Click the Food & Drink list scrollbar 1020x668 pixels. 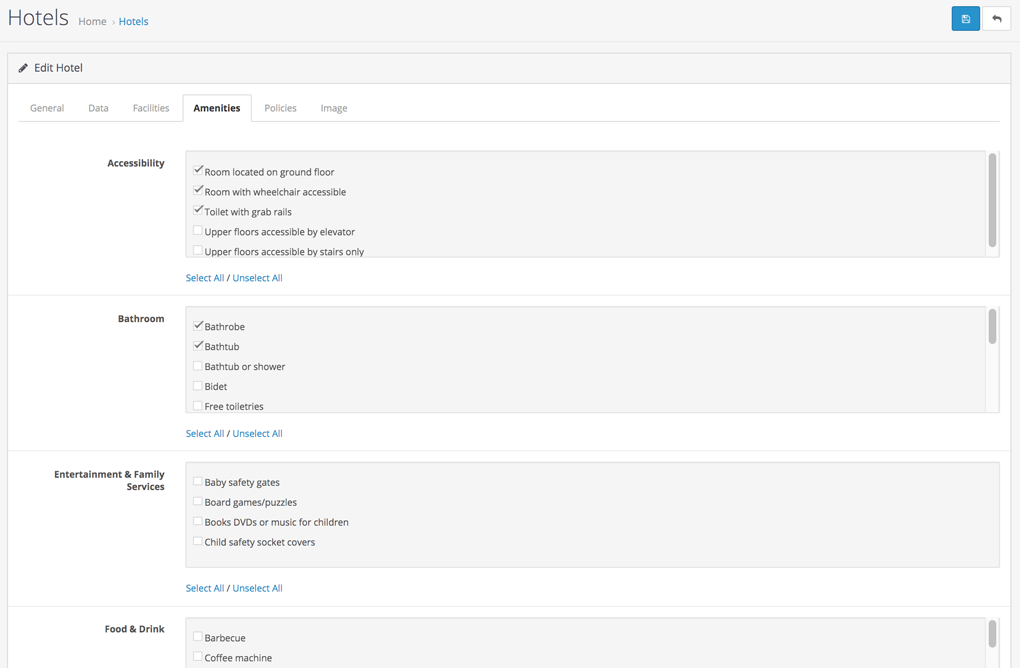point(992,634)
